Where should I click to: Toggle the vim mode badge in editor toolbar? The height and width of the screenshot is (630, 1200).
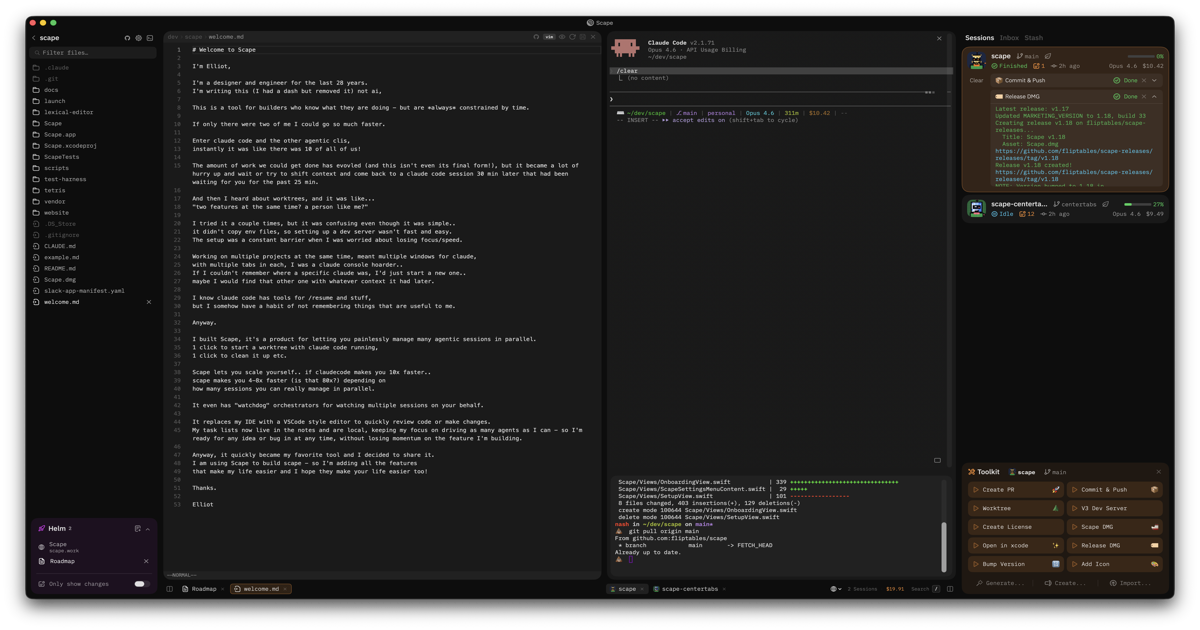tap(548, 36)
